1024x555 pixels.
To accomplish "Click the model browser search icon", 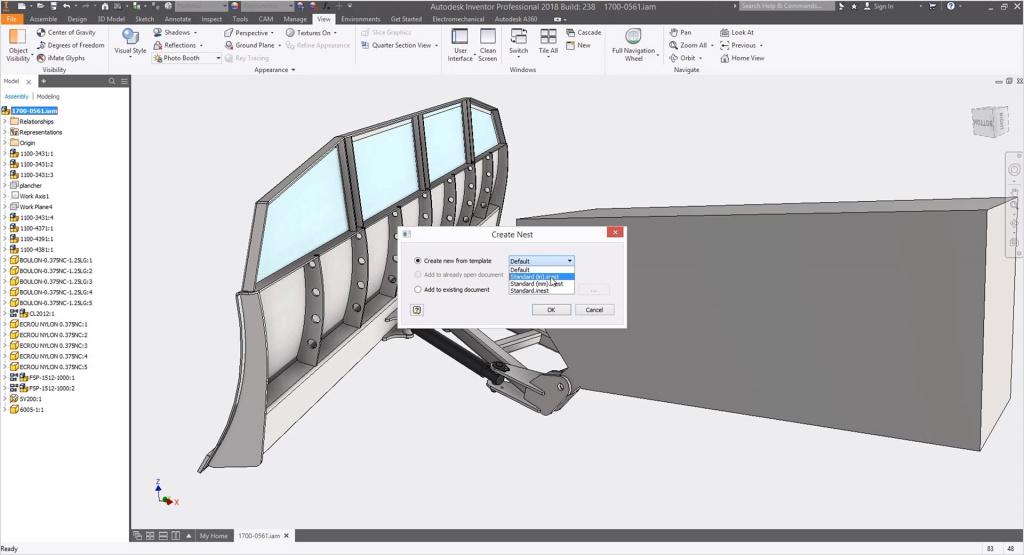I will click(112, 81).
